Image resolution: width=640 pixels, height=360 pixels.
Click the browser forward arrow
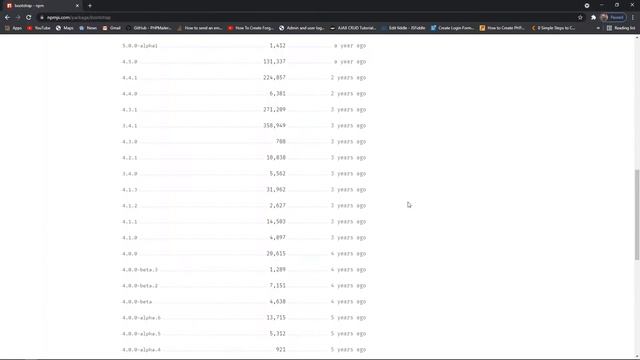click(18, 18)
